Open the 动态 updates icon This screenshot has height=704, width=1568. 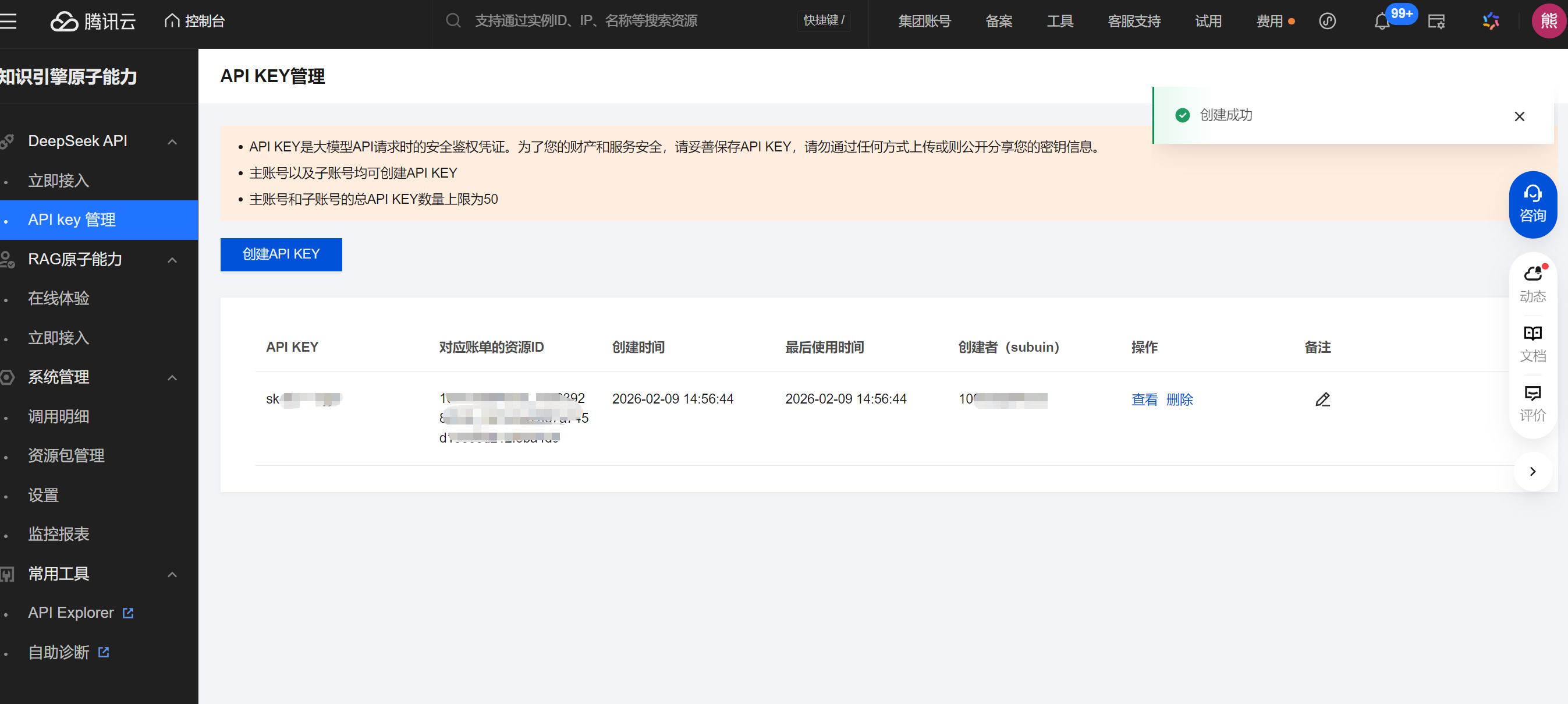point(1532,282)
